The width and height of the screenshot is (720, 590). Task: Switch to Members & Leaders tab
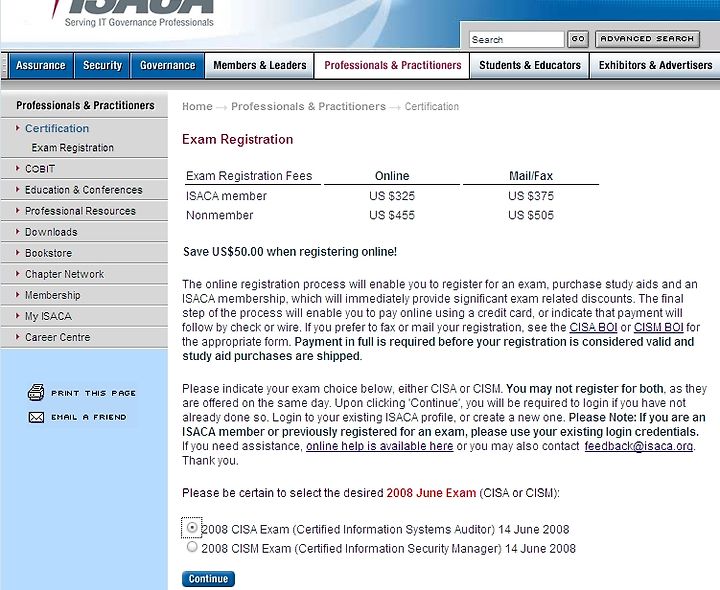(259, 65)
